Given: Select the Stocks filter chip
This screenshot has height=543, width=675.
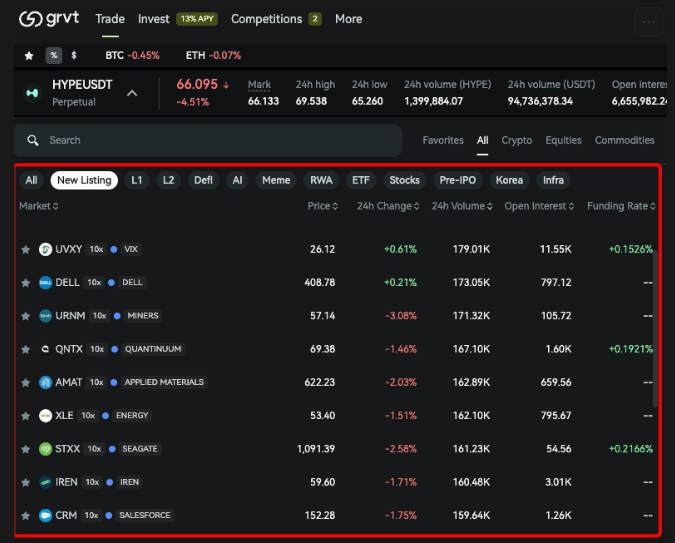Looking at the screenshot, I should coord(405,180).
